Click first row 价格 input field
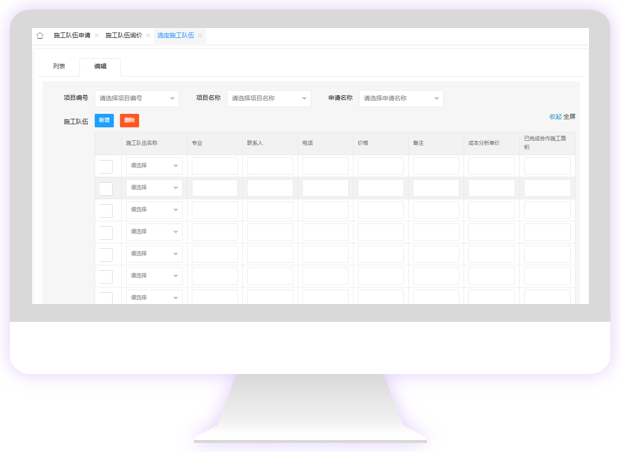 (381, 166)
